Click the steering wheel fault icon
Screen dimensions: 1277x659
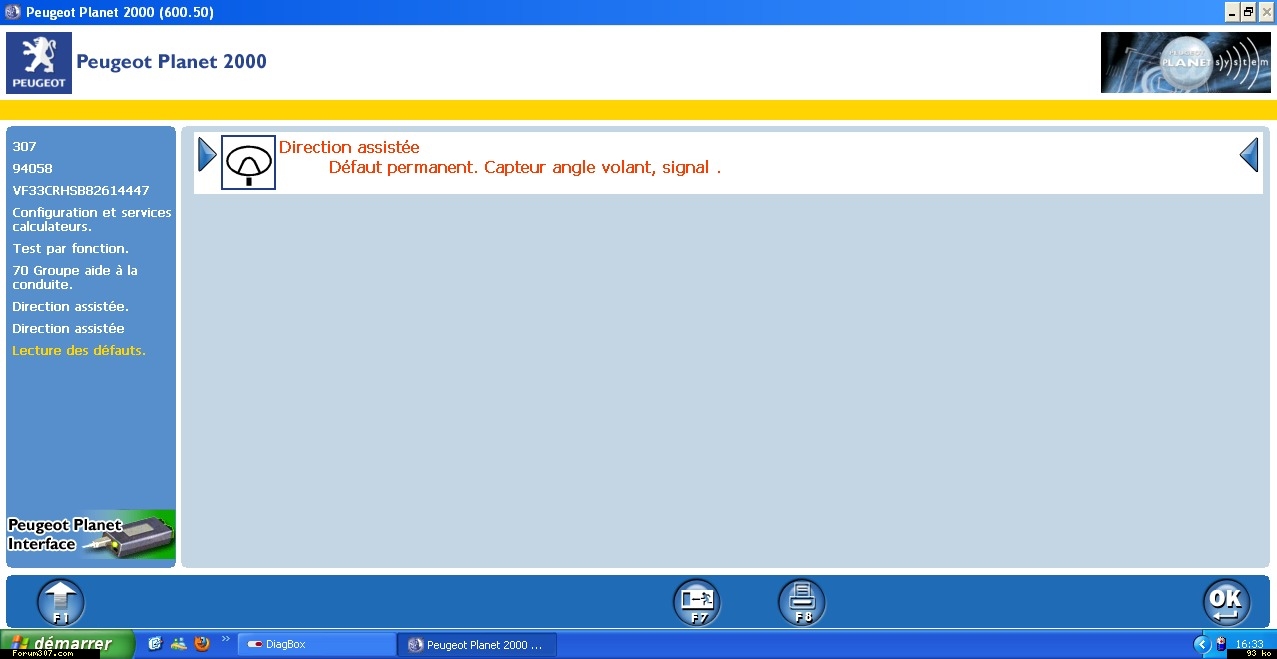tap(248, 162)
